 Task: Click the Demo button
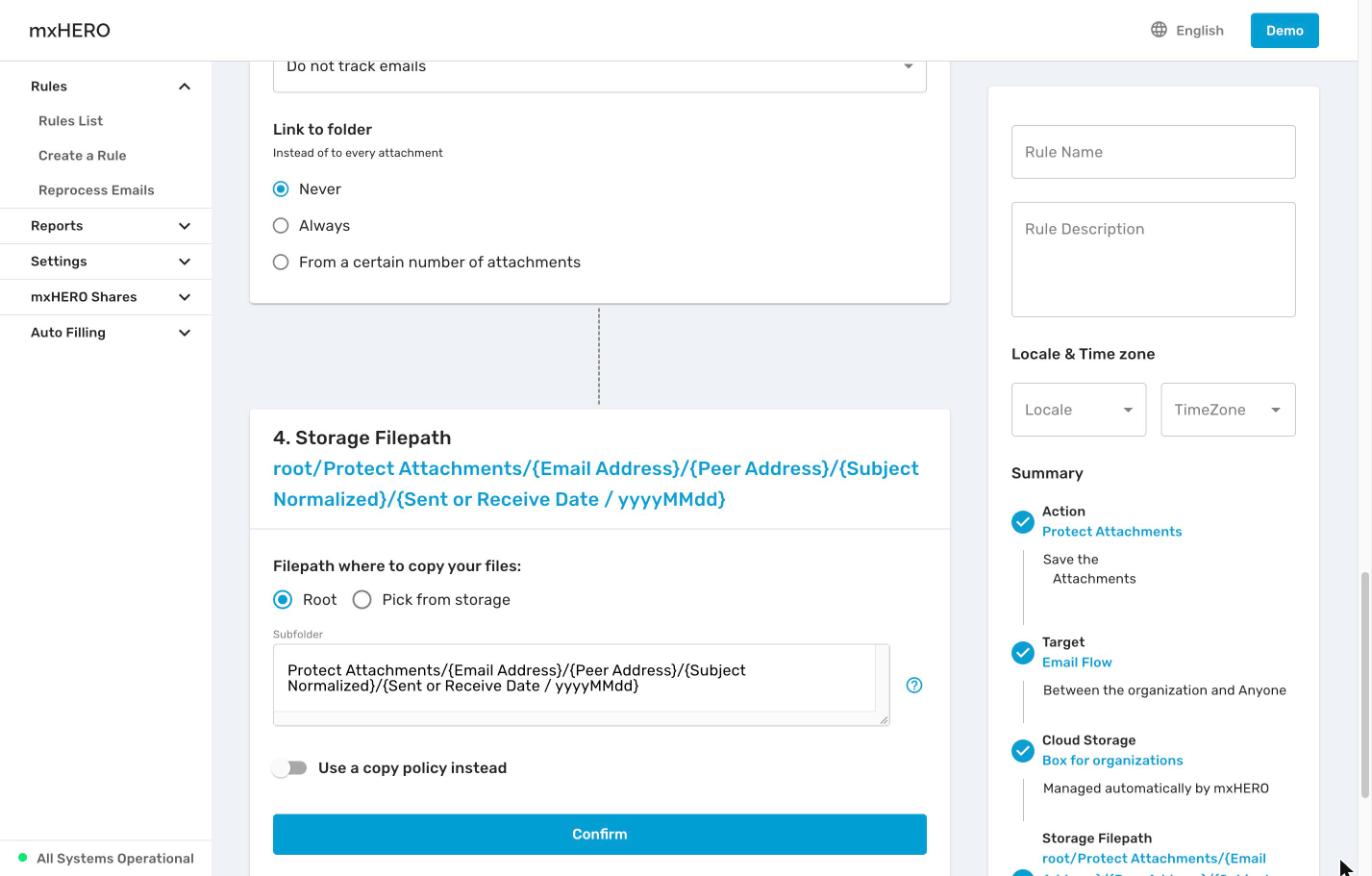1284,30
